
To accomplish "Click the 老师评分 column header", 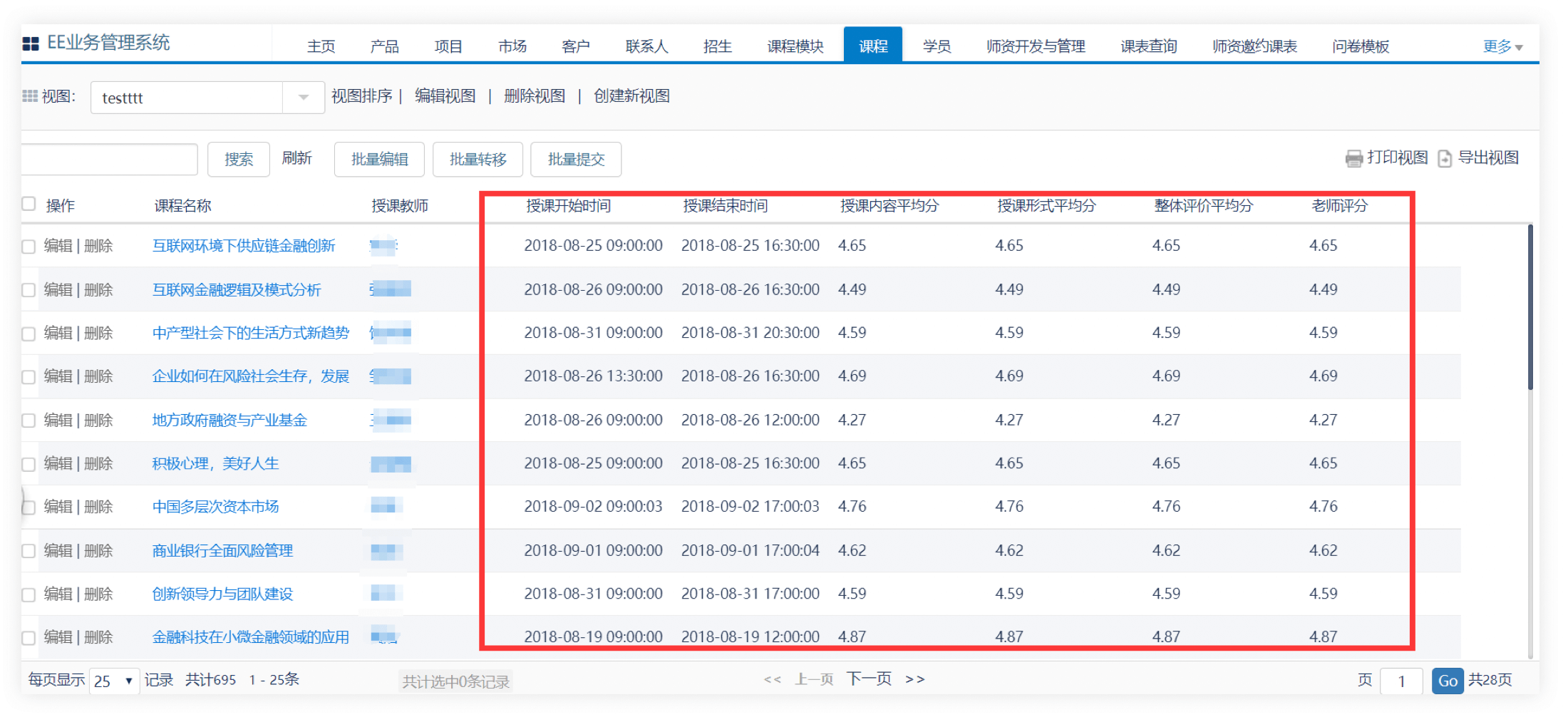I will tap(1339, 206).
